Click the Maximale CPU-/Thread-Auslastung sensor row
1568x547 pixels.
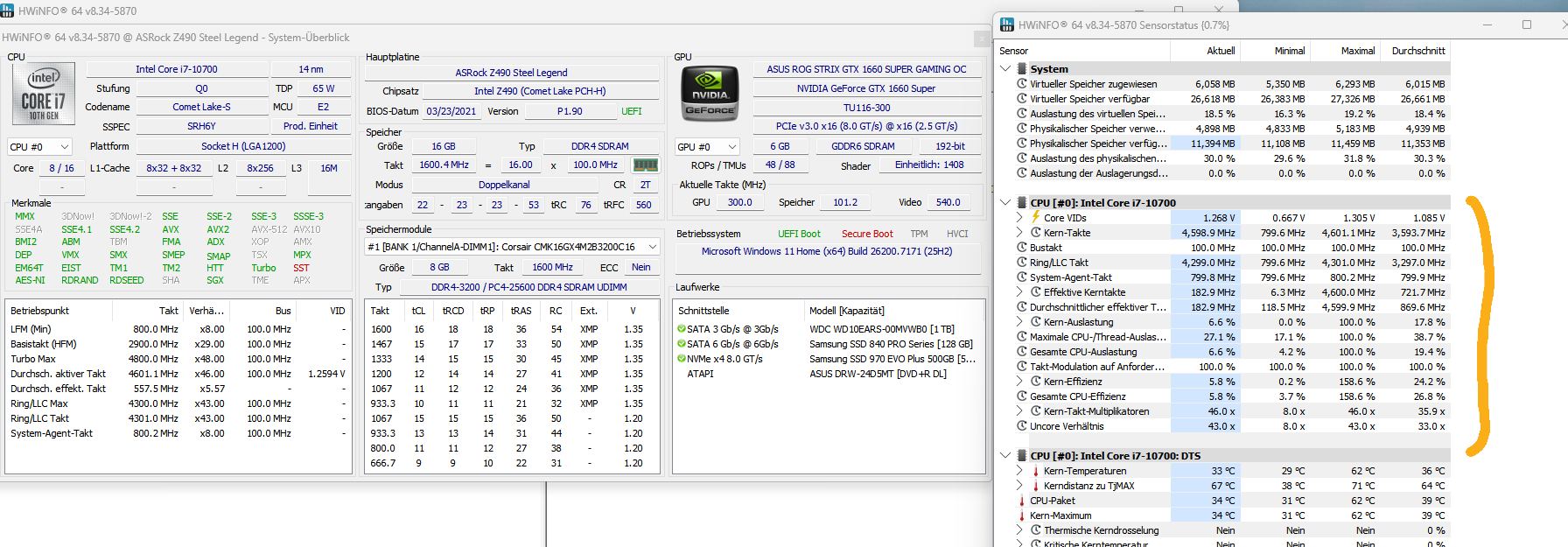[1223, 337]
